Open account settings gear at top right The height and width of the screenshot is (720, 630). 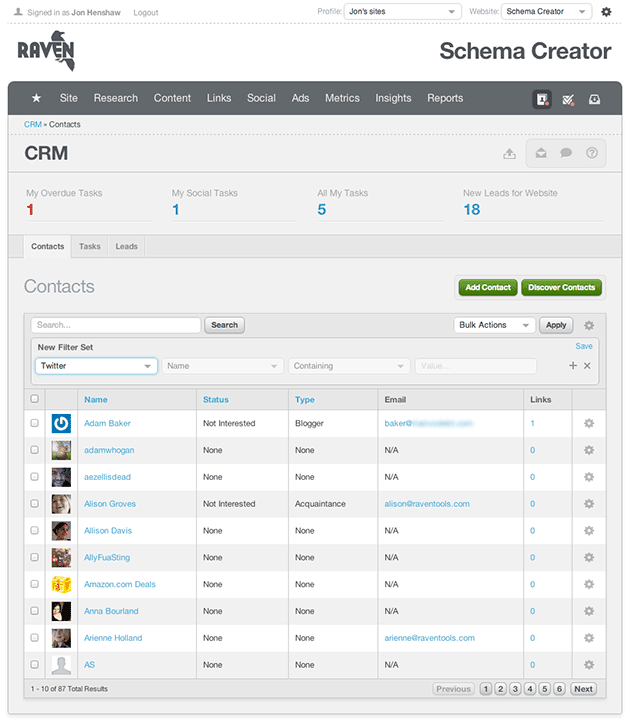point(606,11)
